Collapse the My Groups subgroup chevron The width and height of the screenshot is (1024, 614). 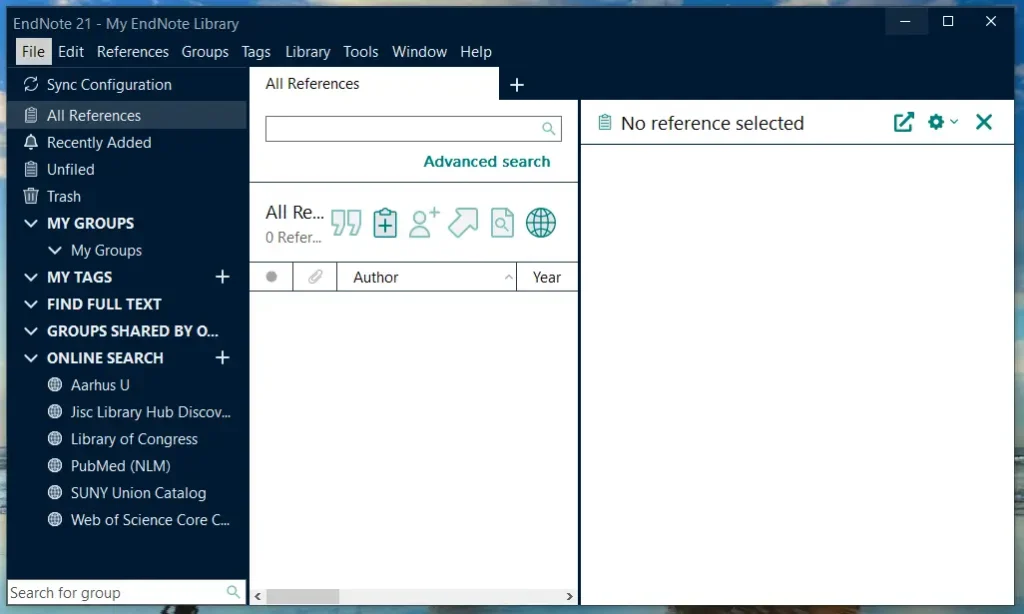[x=55, y=250]
